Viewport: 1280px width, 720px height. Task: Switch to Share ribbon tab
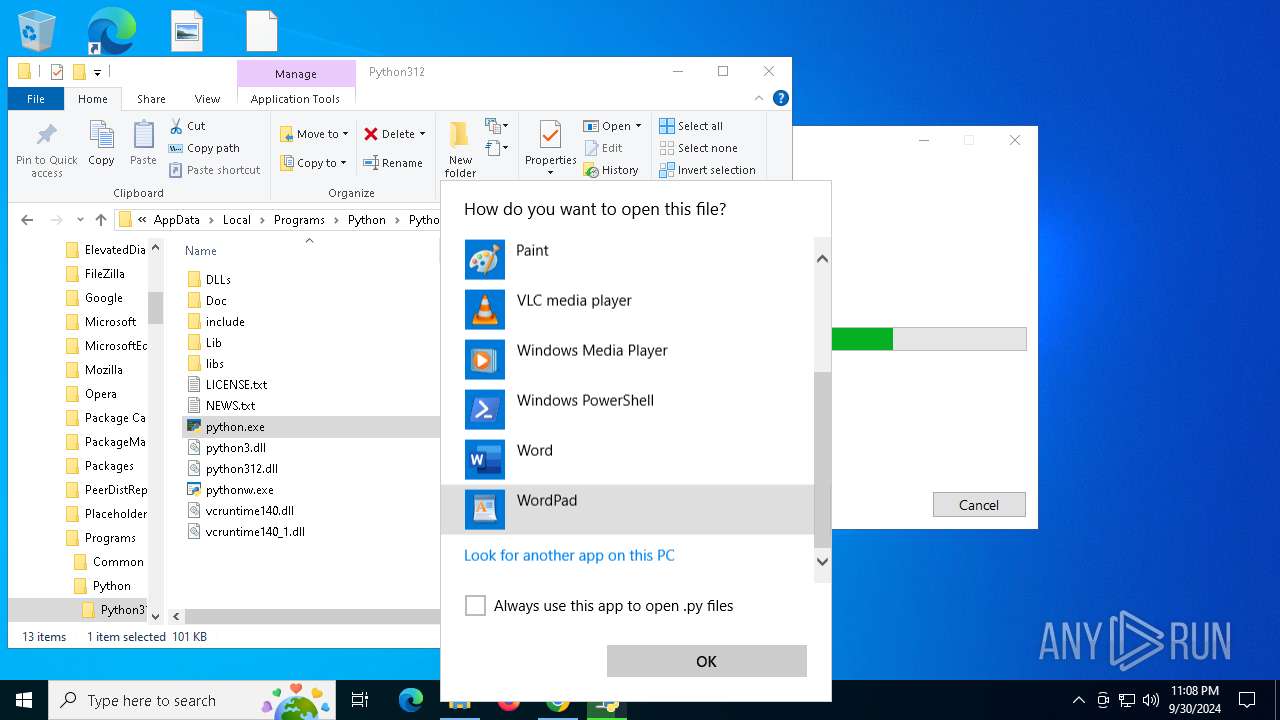click(151, 99)
